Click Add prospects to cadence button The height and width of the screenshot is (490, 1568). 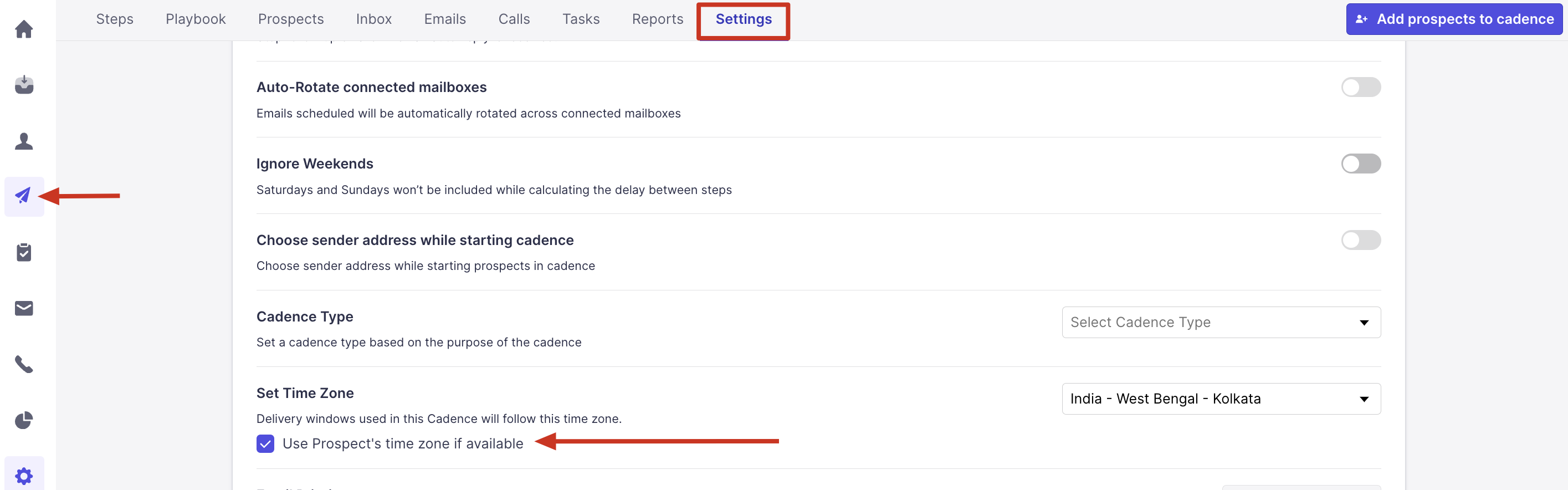click(x=1453, y=19)
